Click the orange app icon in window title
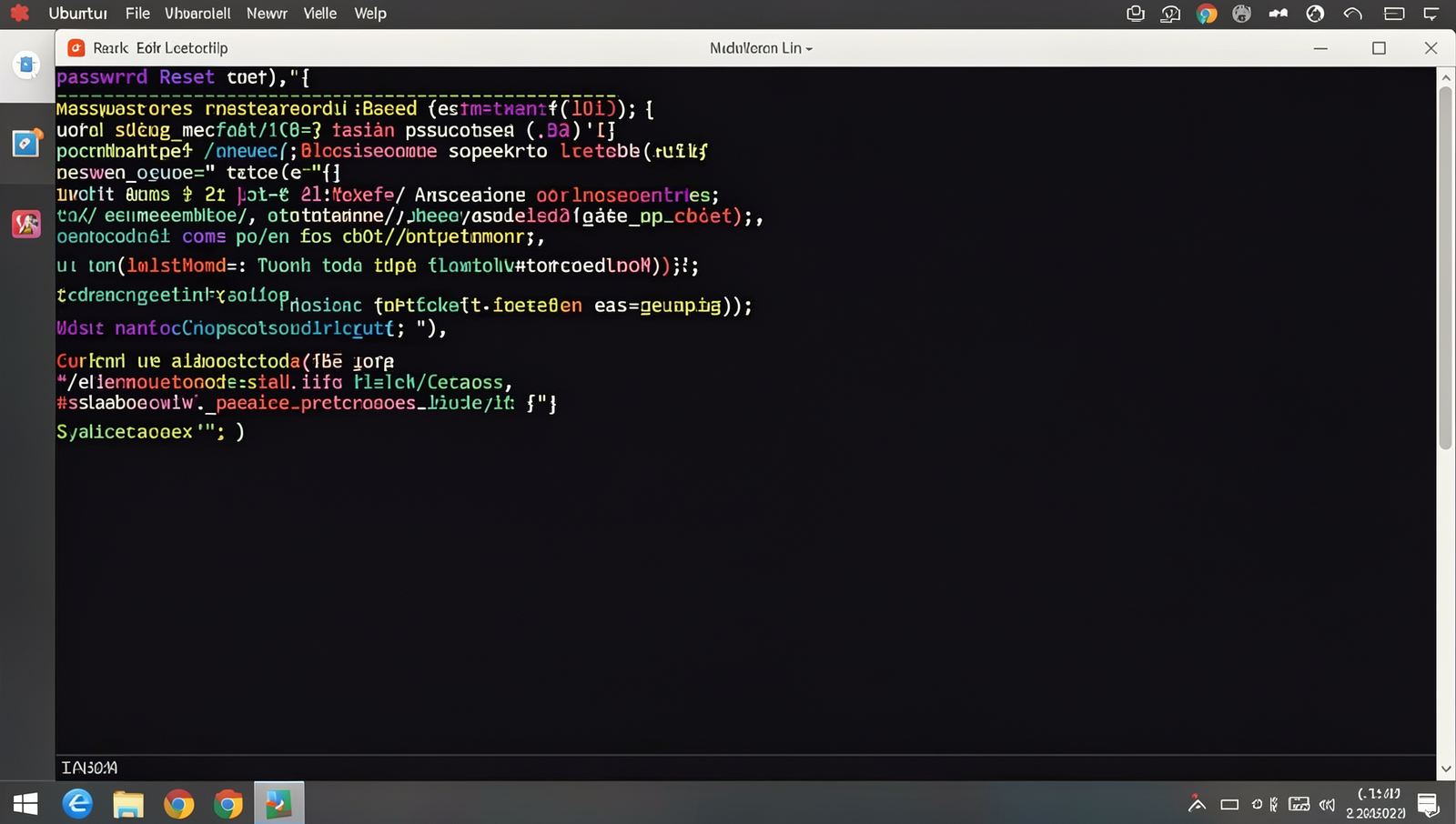Viewport: 1456px width, 824px height. coord(76,48)
